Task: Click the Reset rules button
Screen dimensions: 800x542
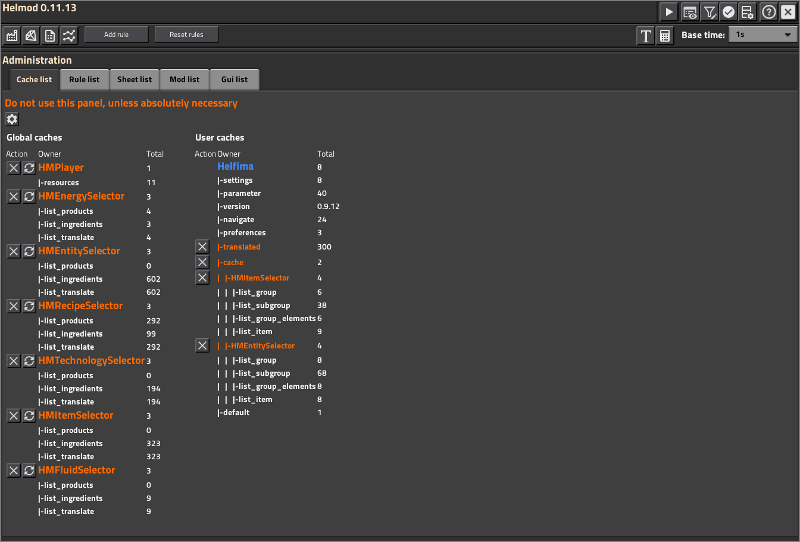Action: (x=186, y=35)
